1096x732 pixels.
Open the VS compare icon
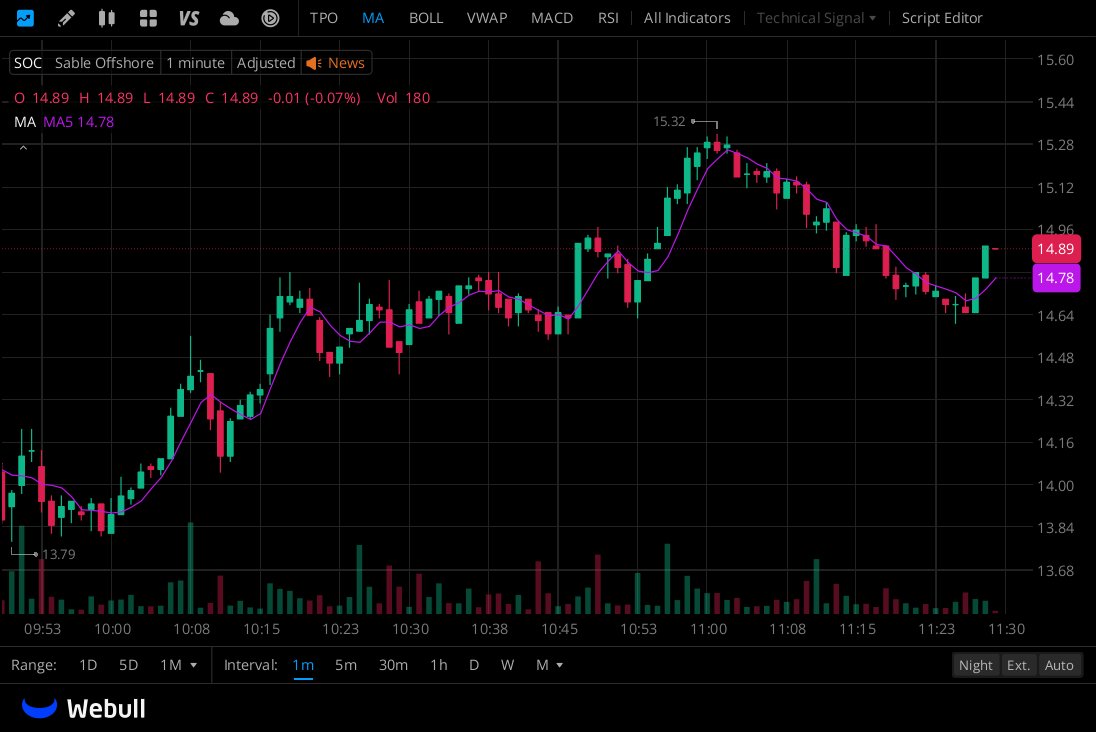189,17
